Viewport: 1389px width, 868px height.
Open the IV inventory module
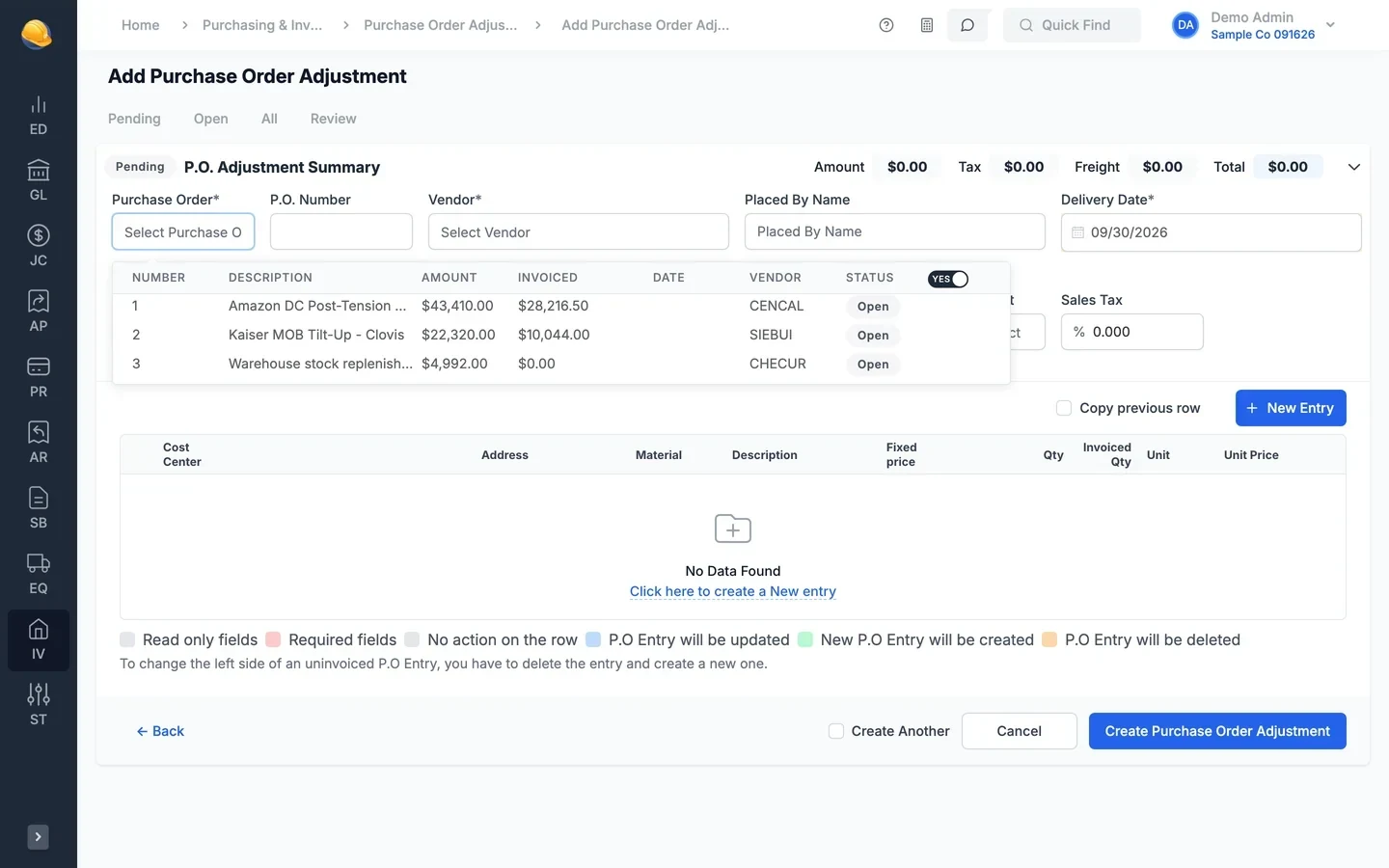pos(39,640)
